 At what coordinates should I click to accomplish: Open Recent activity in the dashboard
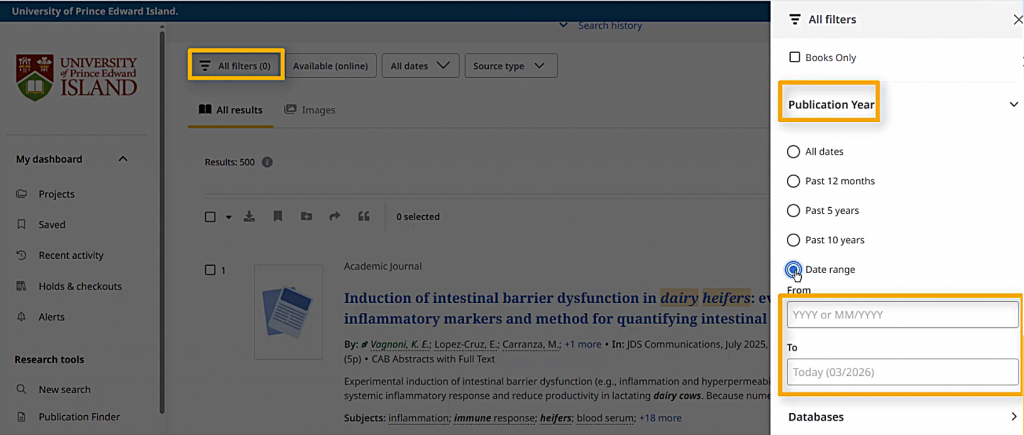(x=70, y=256)
